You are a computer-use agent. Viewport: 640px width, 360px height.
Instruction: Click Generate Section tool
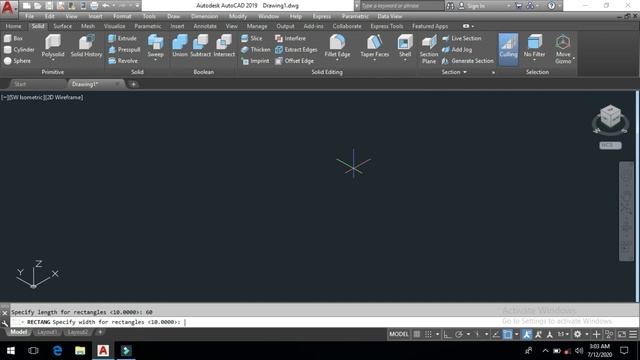pyautogui.click(x=468, y=61)
